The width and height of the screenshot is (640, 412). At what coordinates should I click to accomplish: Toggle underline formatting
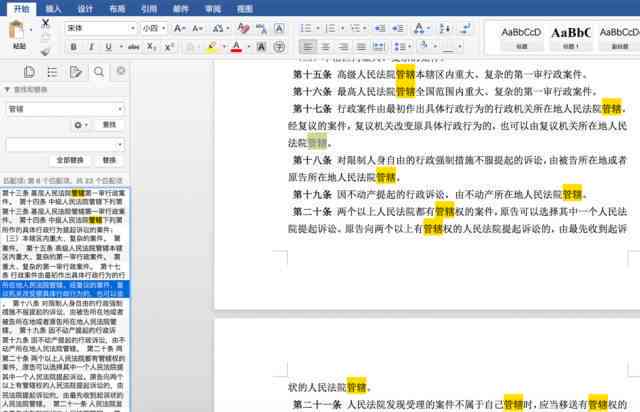tap(108, 47)
